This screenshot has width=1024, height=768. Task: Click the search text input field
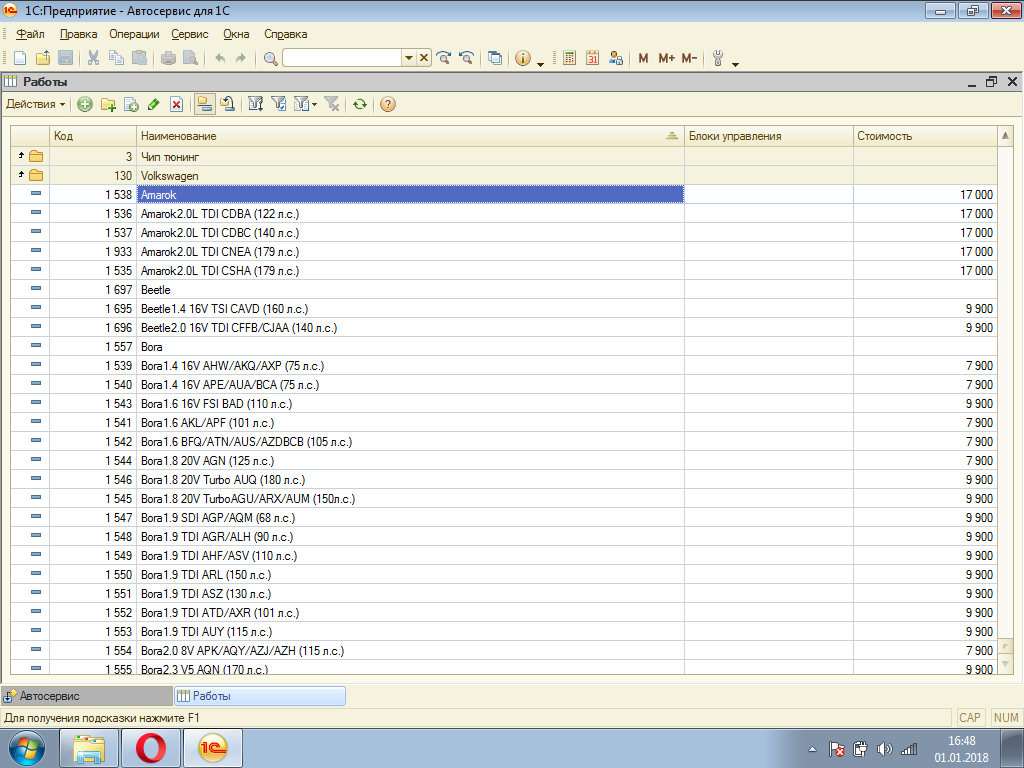[x=342, y=58]
